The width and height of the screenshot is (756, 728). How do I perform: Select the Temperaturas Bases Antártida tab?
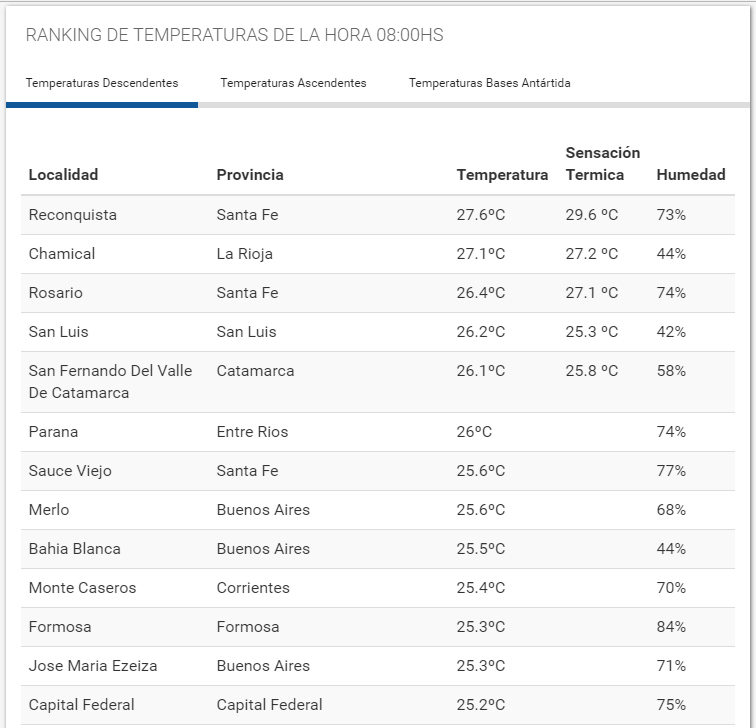pos(489,83)
